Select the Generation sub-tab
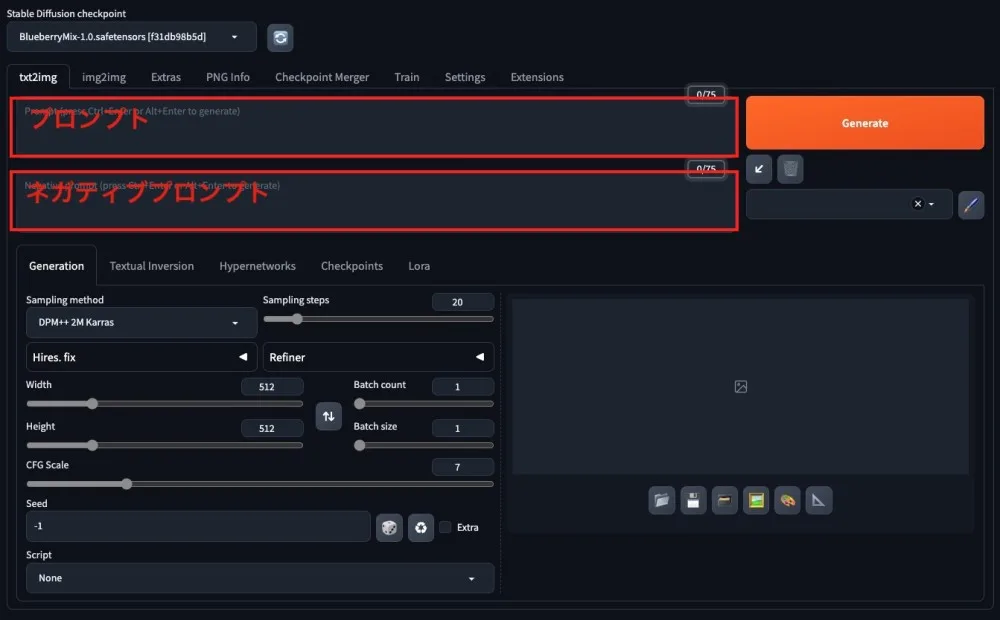Viewport: 1000px width, 620px height. point(56,266)
